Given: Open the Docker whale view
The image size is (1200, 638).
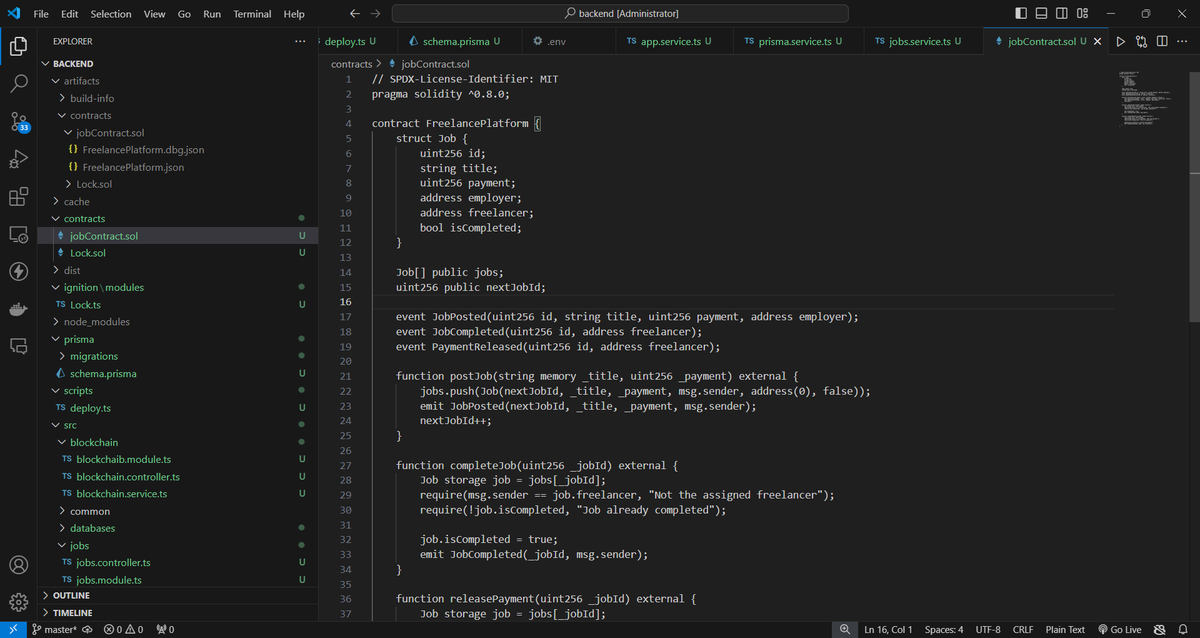Looking at the screenshot, I should point(18,308).
